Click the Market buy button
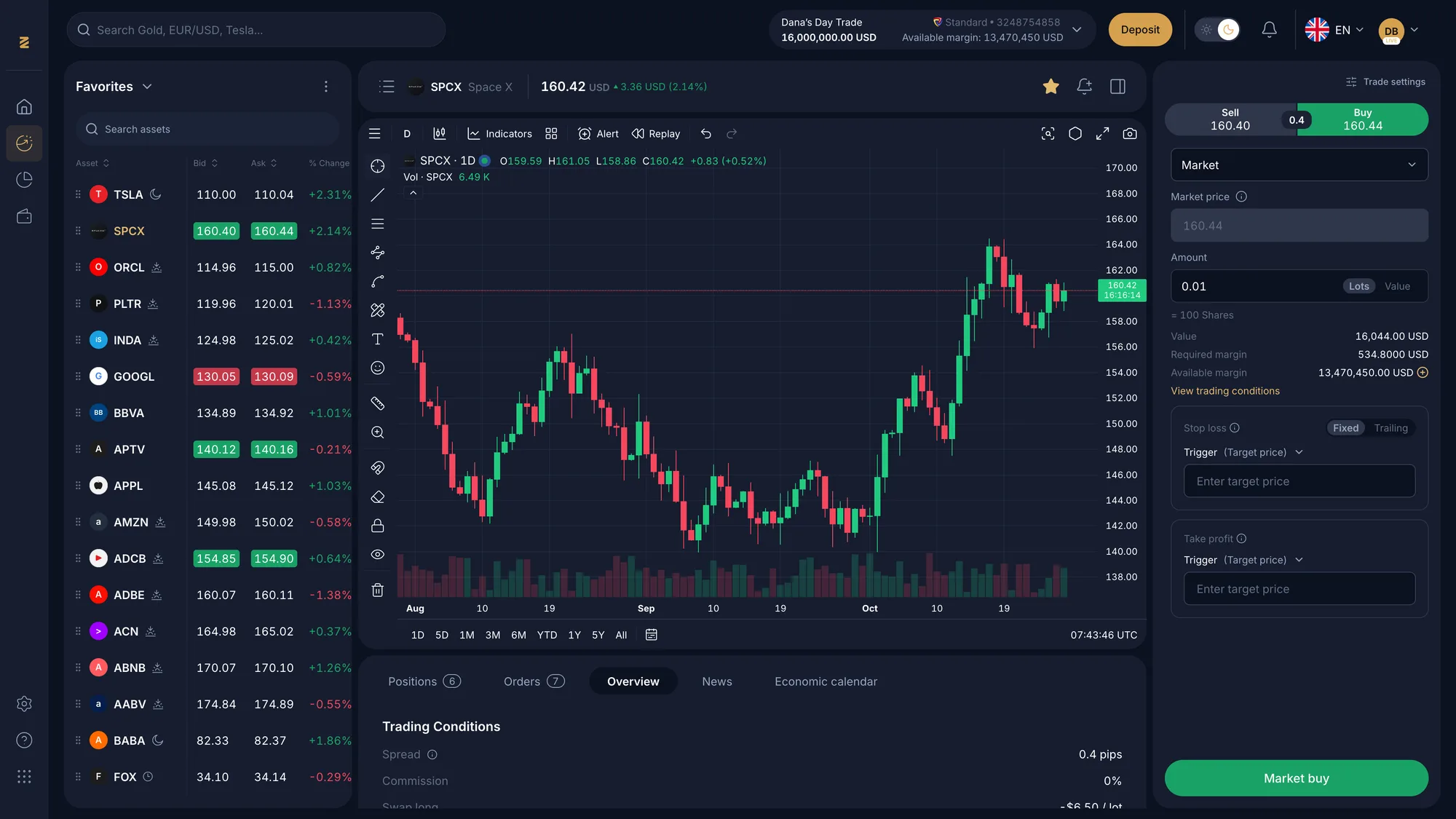The image size is (1456, 819). tap(1296, 779)
